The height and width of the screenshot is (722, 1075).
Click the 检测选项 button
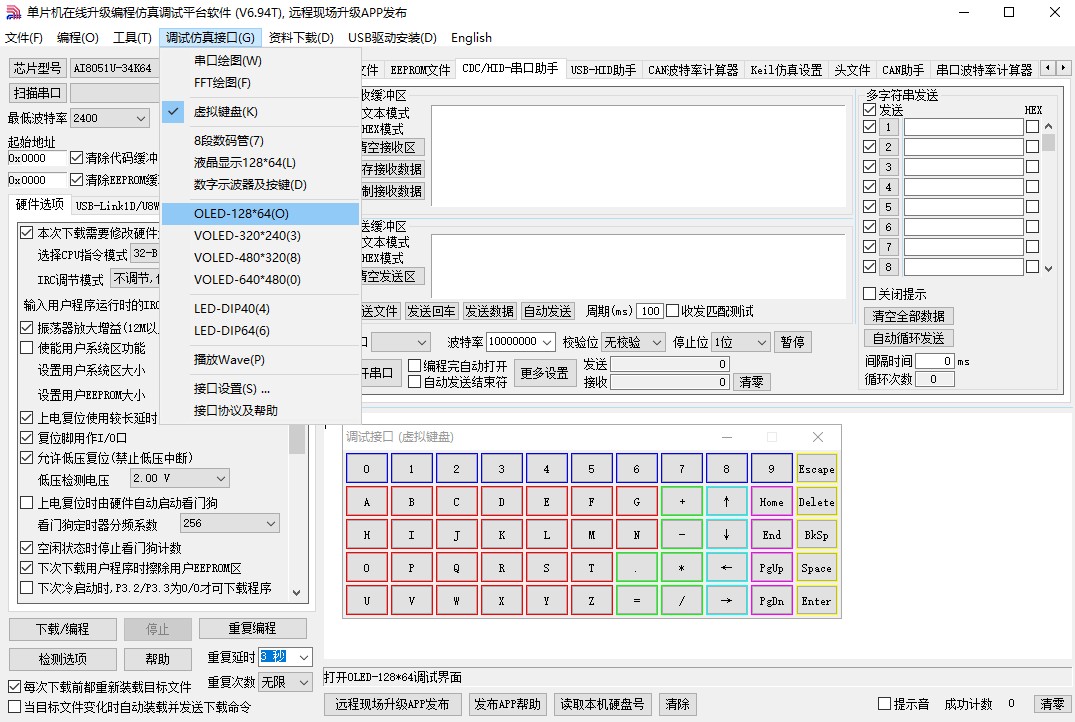click(x=62, y=659)
